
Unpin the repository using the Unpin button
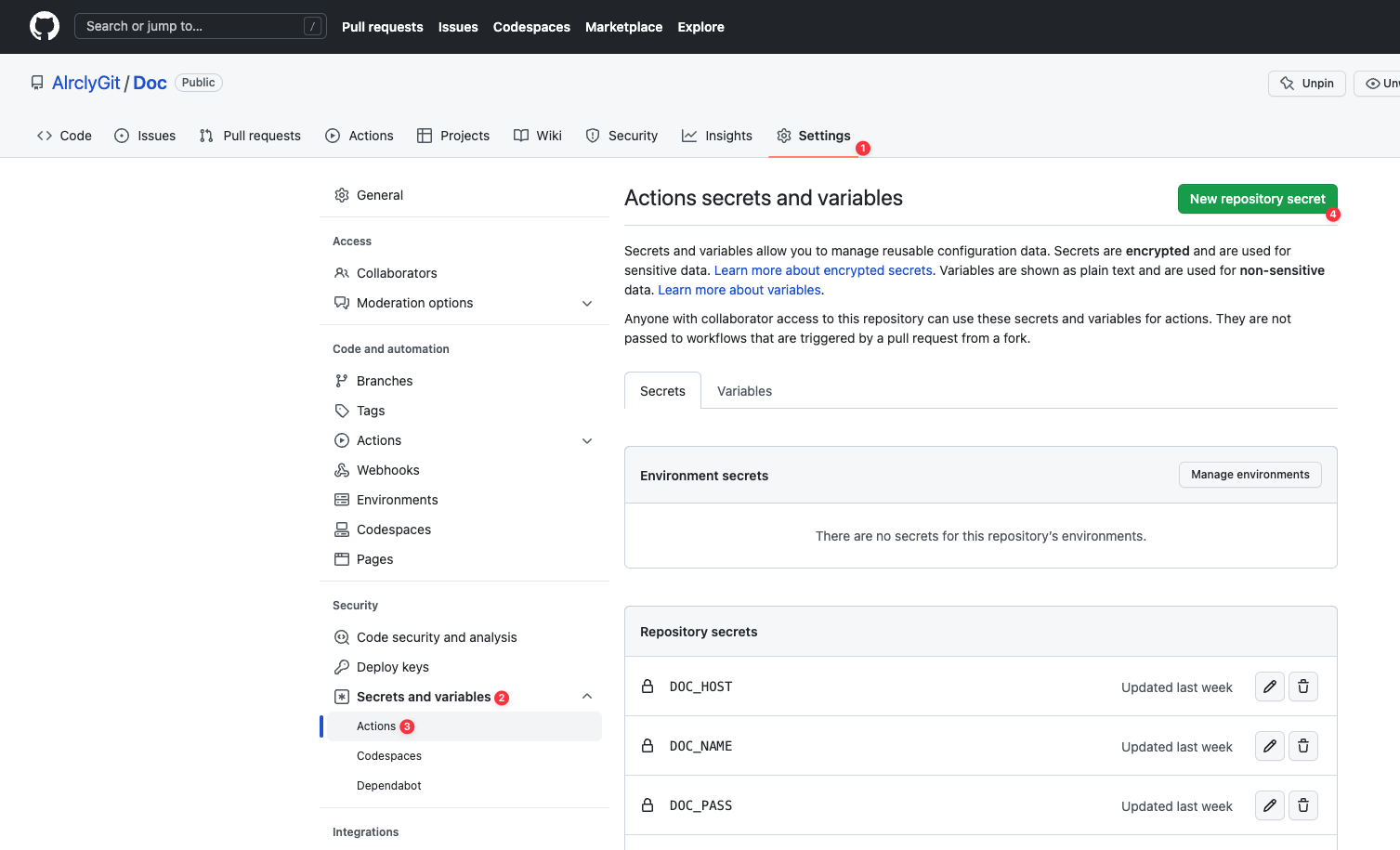click(1306, 84)
